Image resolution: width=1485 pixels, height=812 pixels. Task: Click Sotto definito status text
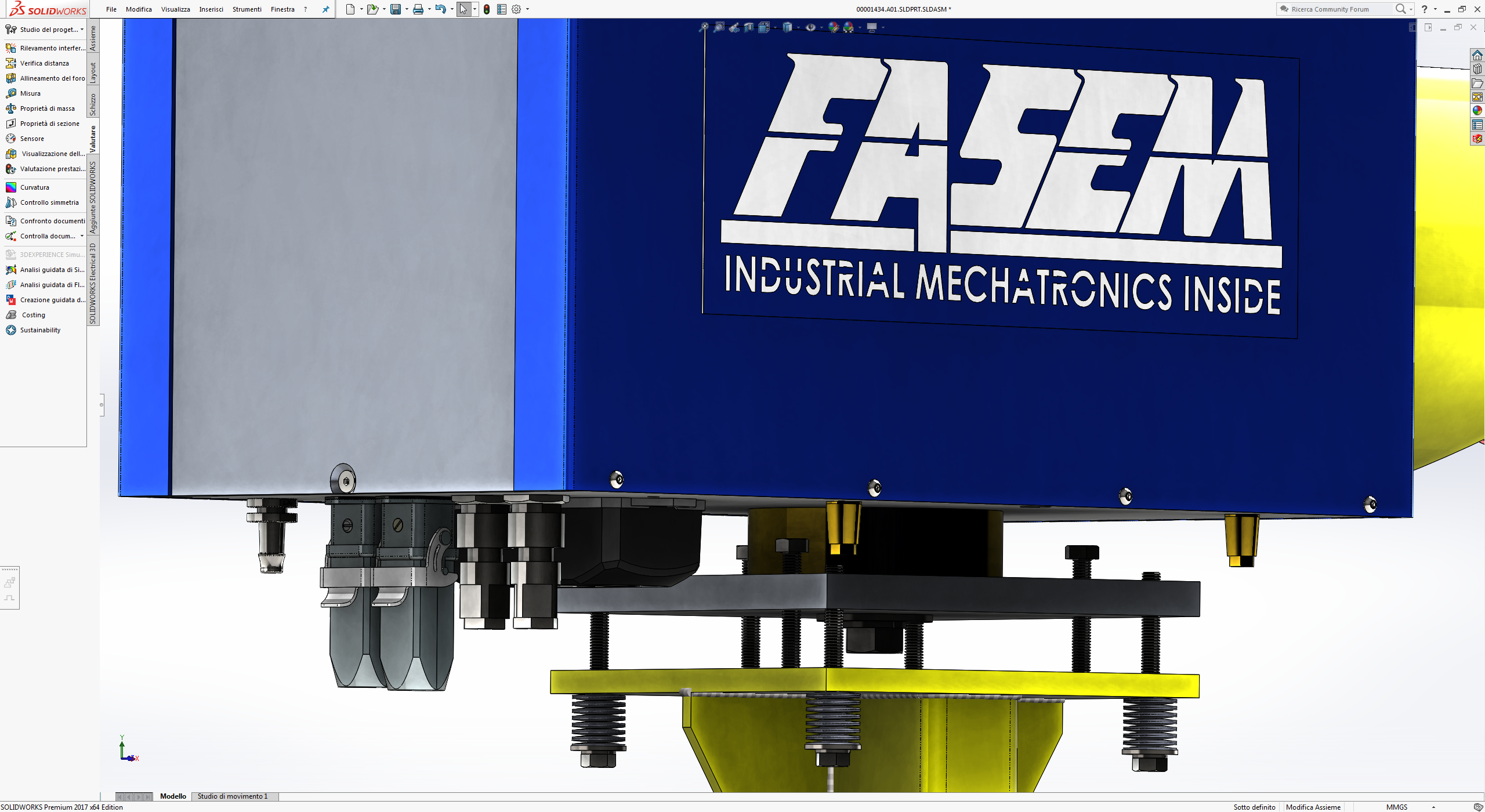(1254, 807)
